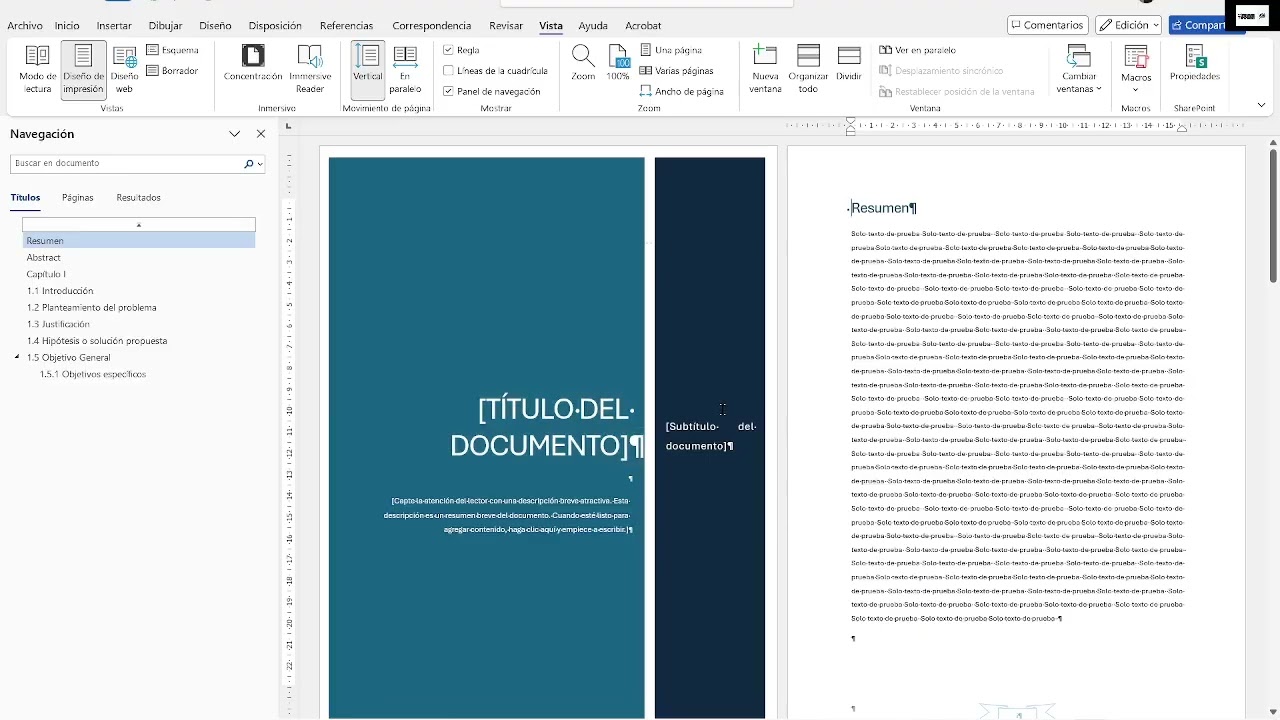Click the search magnifier in Navegación
The width and height of the screenshot is (1280, 720).
click(249, 163)
